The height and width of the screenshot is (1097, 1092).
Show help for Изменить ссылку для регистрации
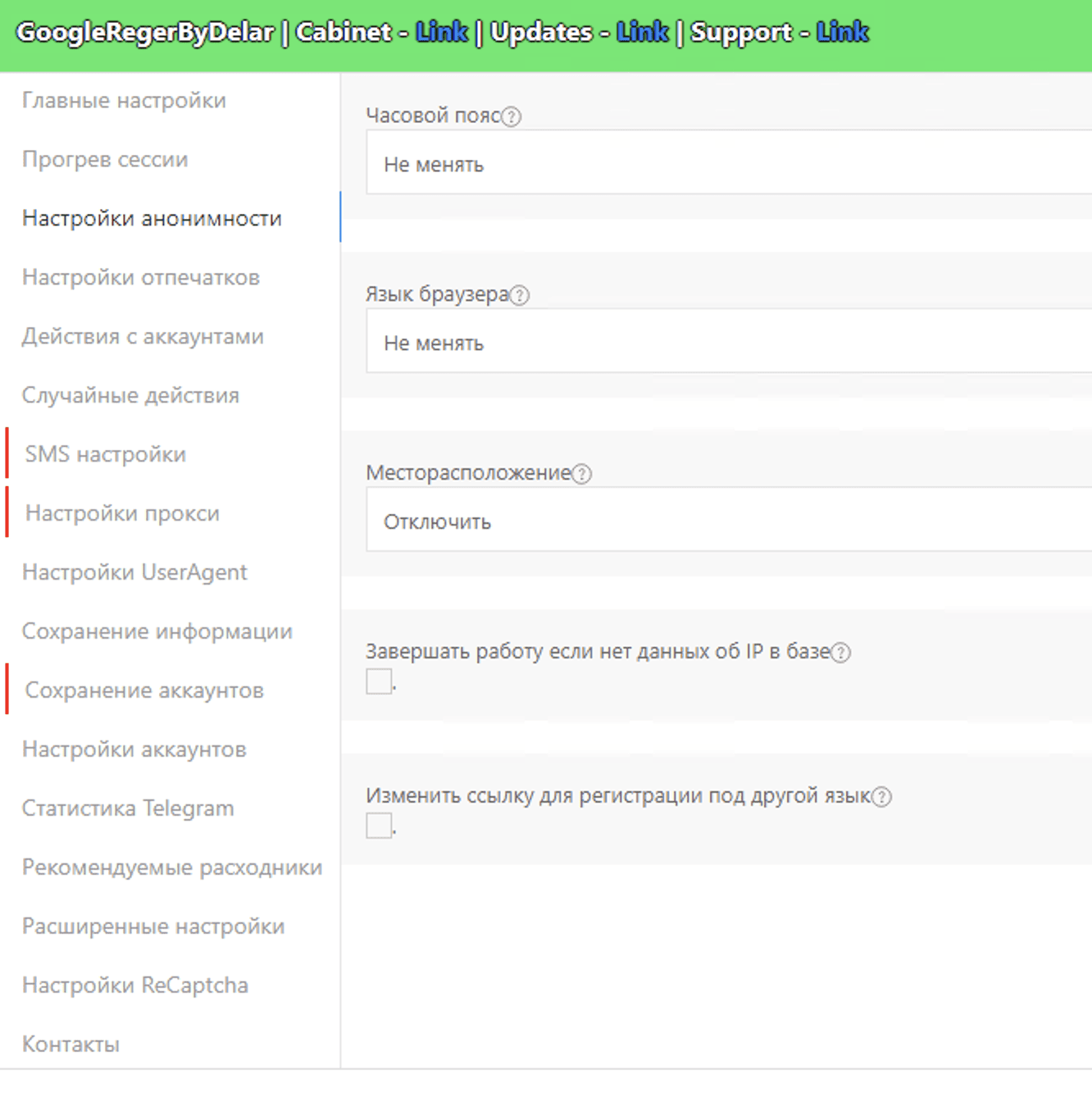click(881, 797)
